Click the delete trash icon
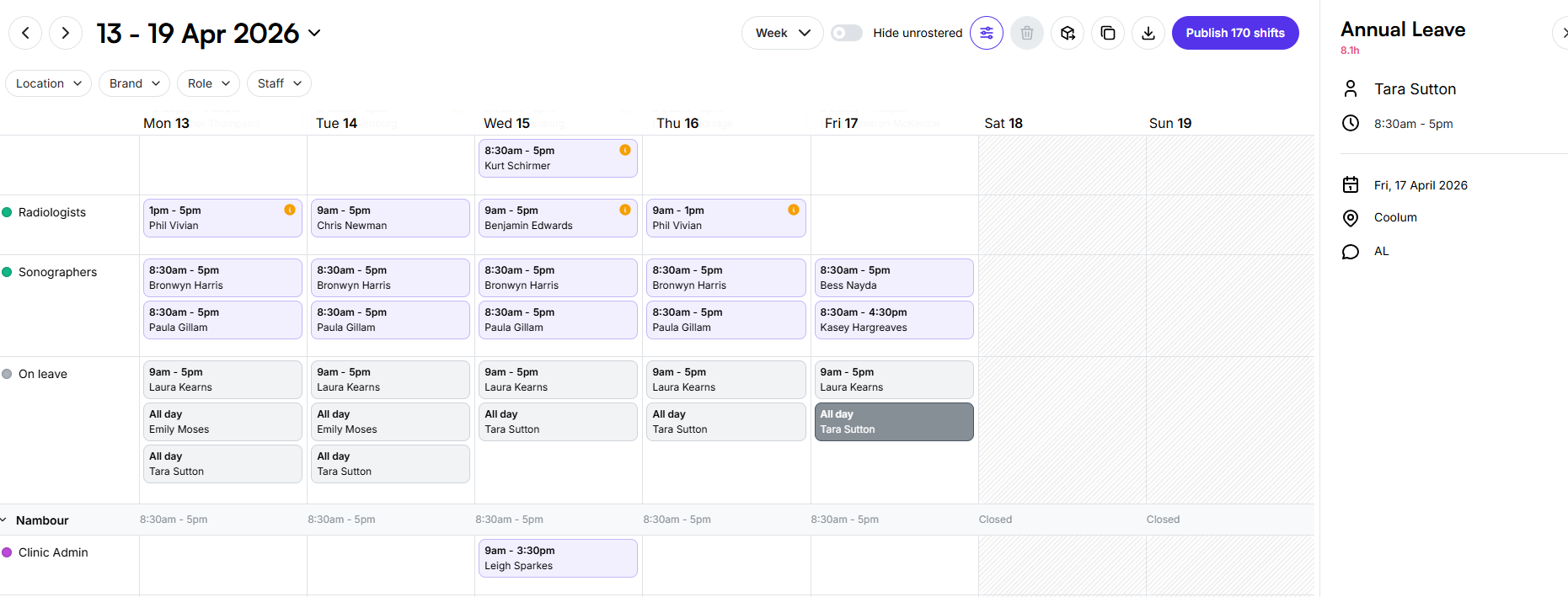 [x=1026, y=33]
